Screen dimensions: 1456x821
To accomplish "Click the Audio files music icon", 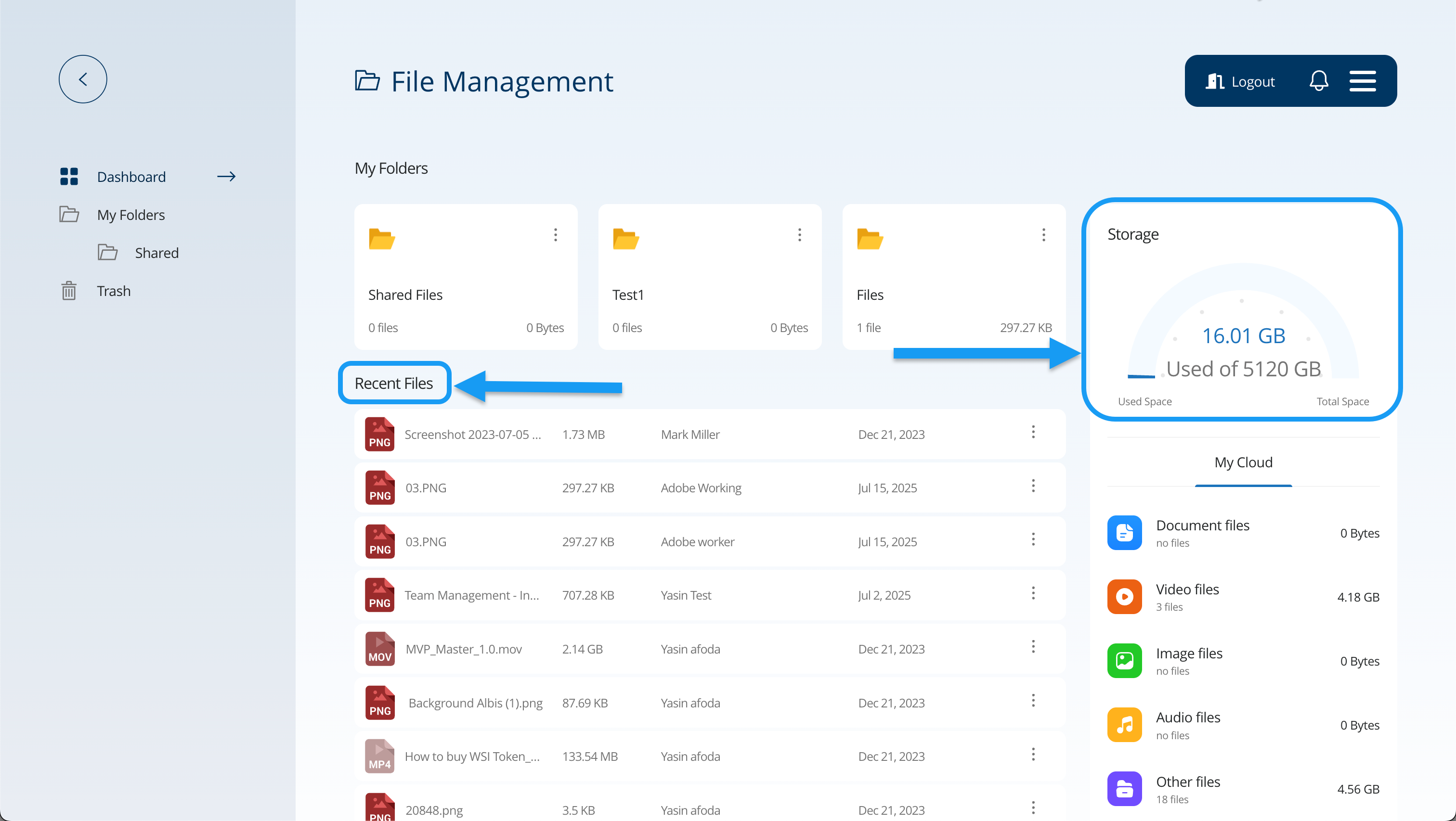I will pos(1124,724).
